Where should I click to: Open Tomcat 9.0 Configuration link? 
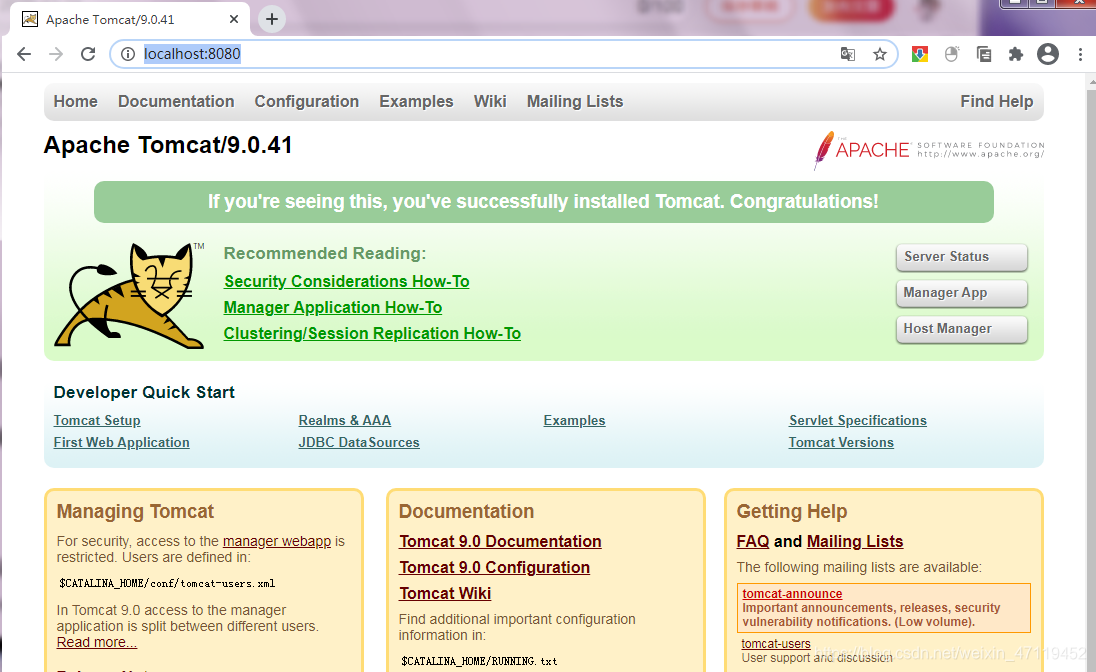point(494,567)
